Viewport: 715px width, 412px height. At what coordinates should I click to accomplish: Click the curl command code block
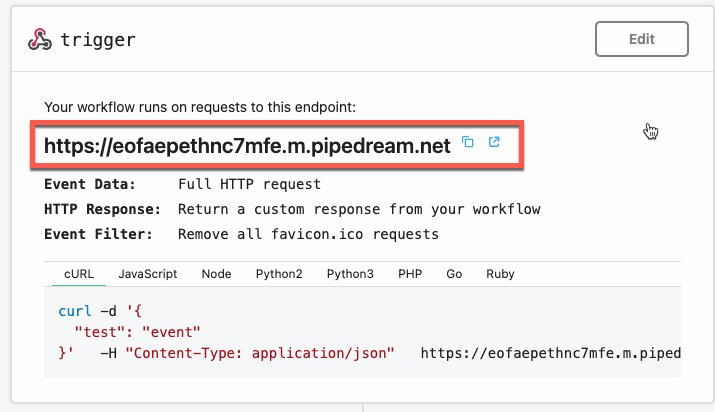point(363,332)
